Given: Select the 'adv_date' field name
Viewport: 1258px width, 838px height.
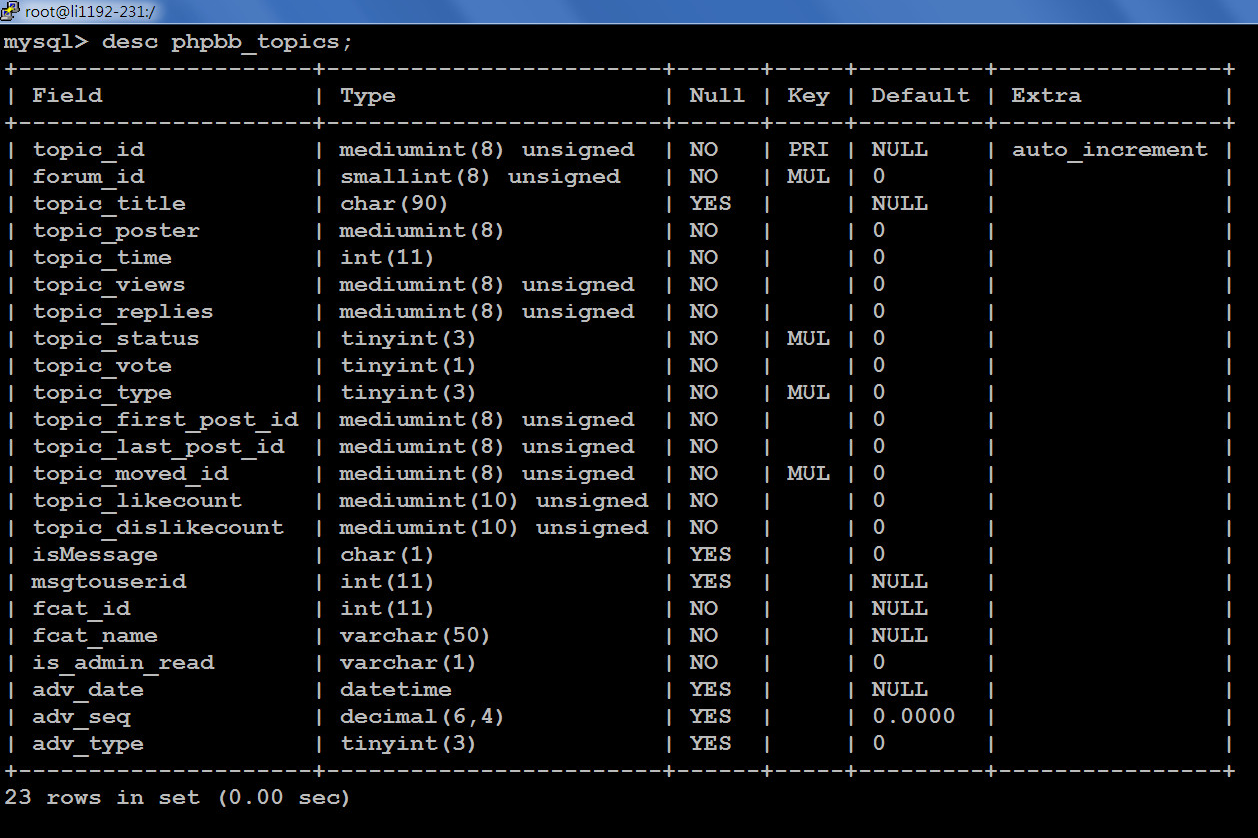Looking at the screenshot, I should click(x=88, y=689).
